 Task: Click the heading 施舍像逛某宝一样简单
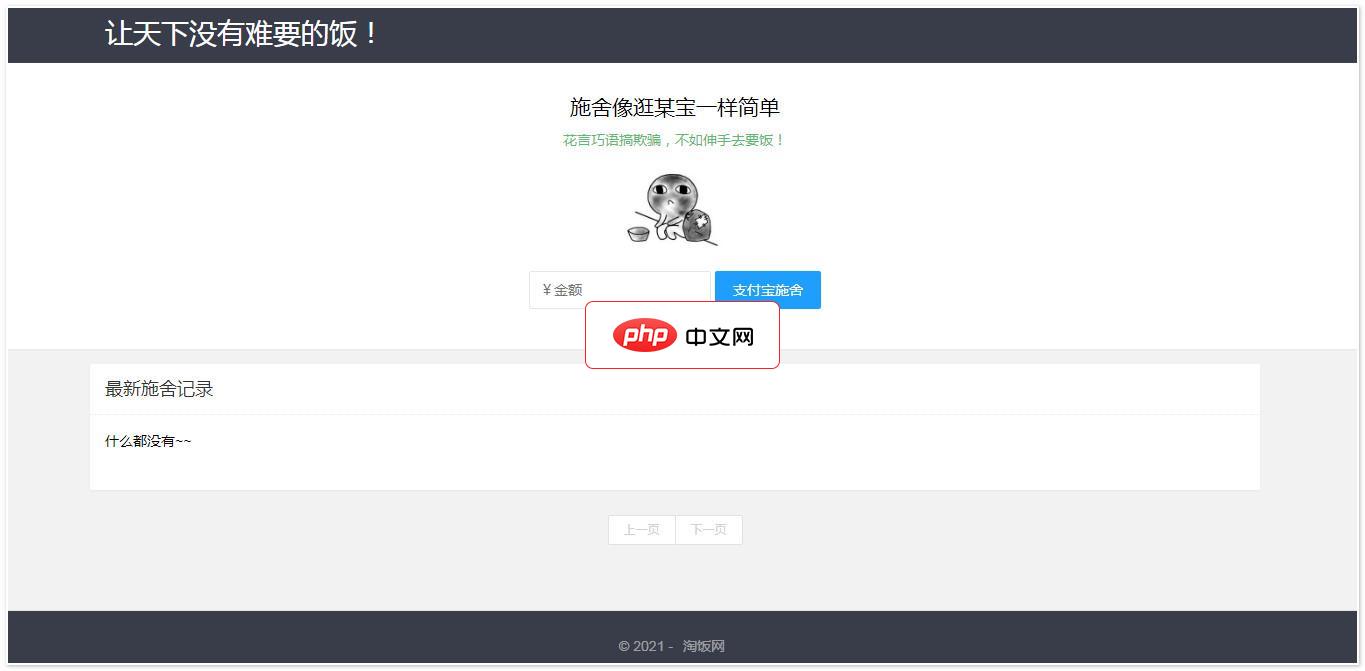pos(674,107)
